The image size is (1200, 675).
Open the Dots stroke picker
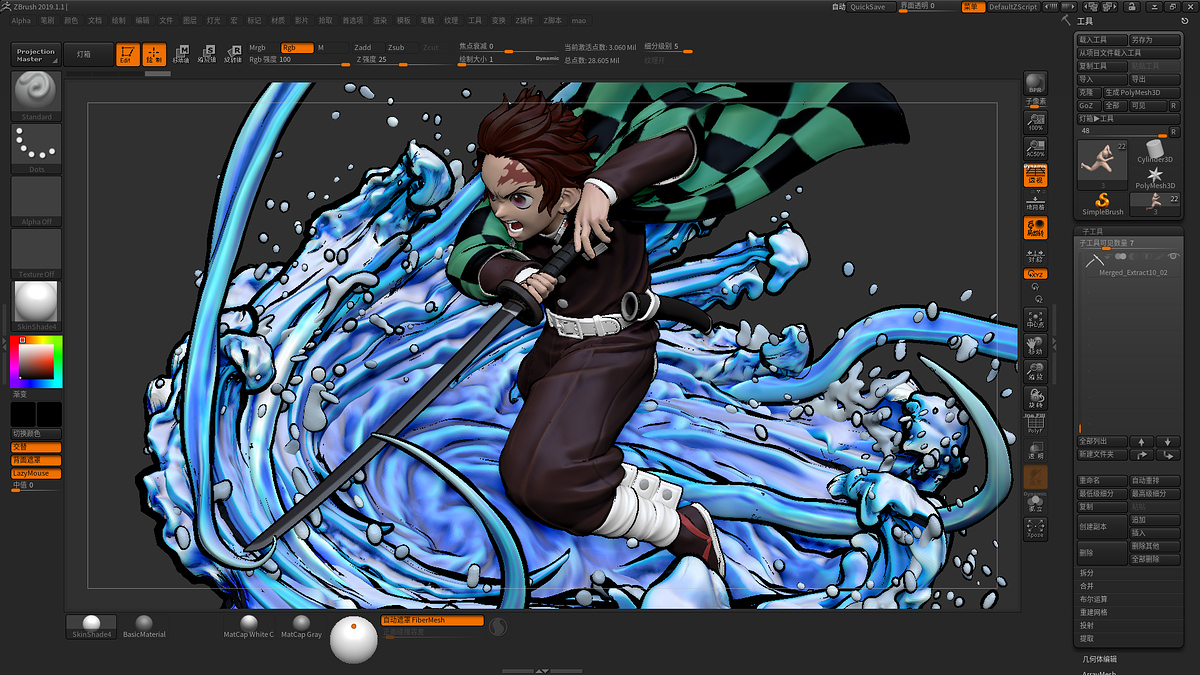36,148
